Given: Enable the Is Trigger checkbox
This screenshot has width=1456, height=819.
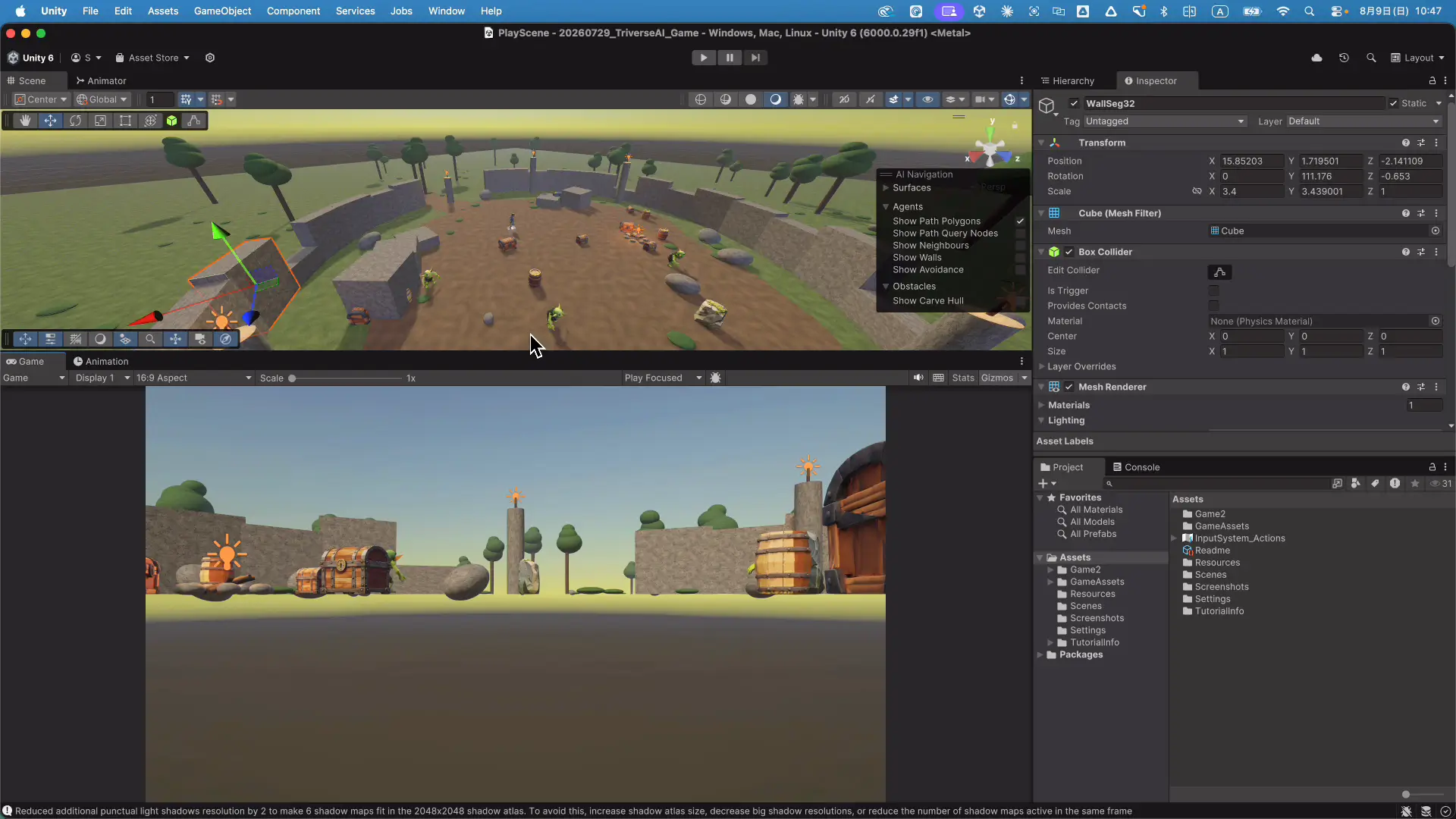Looking at the screenshot, I should [x=1213, y=290].
